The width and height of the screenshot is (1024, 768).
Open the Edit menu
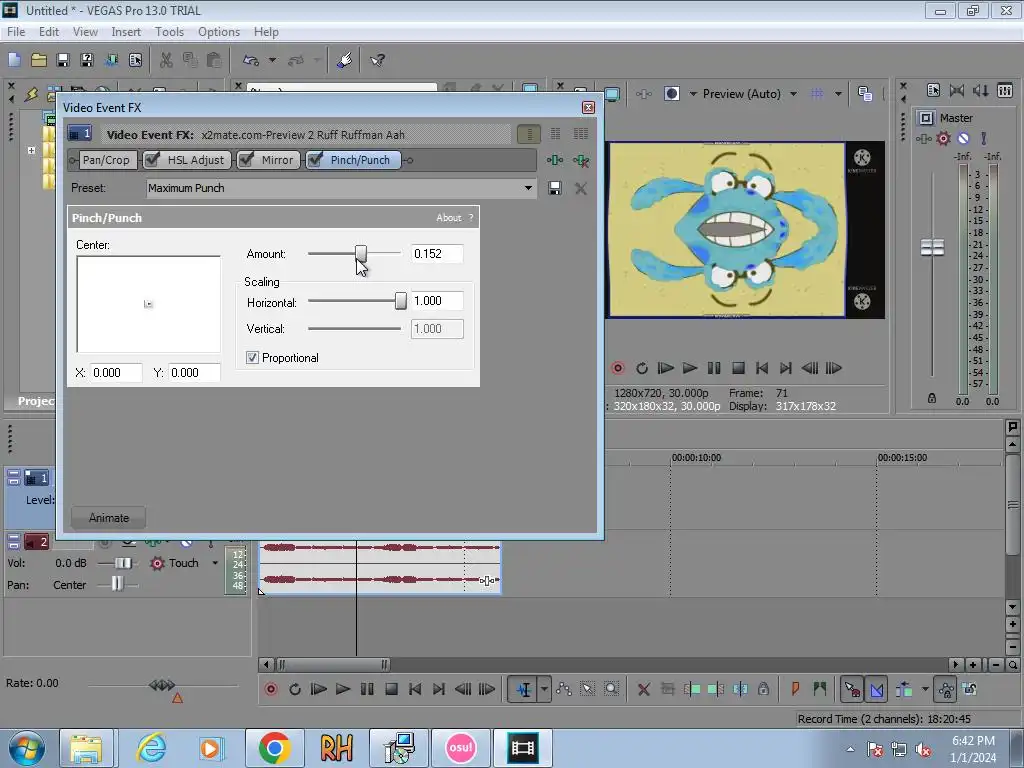(x=48, y=31)
